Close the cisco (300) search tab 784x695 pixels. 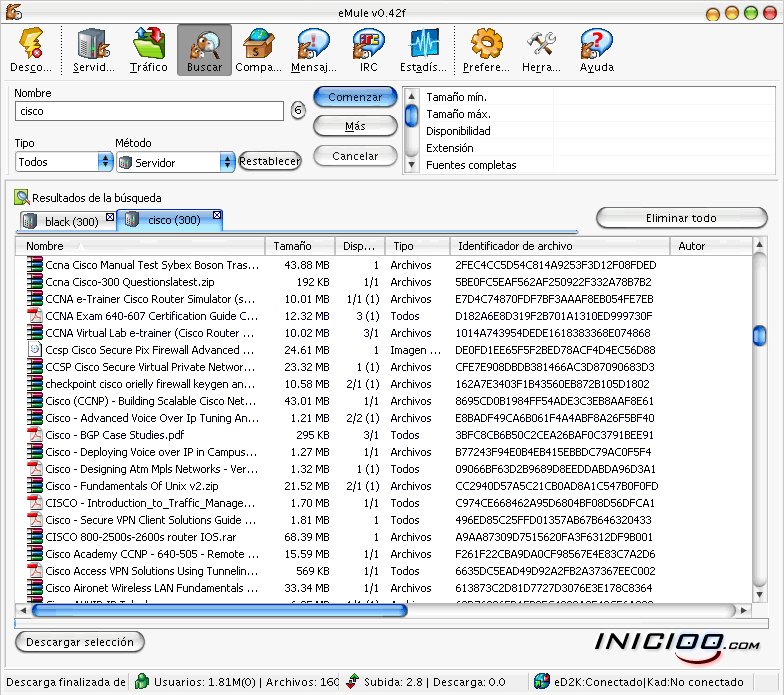click(x=216, y=215)
